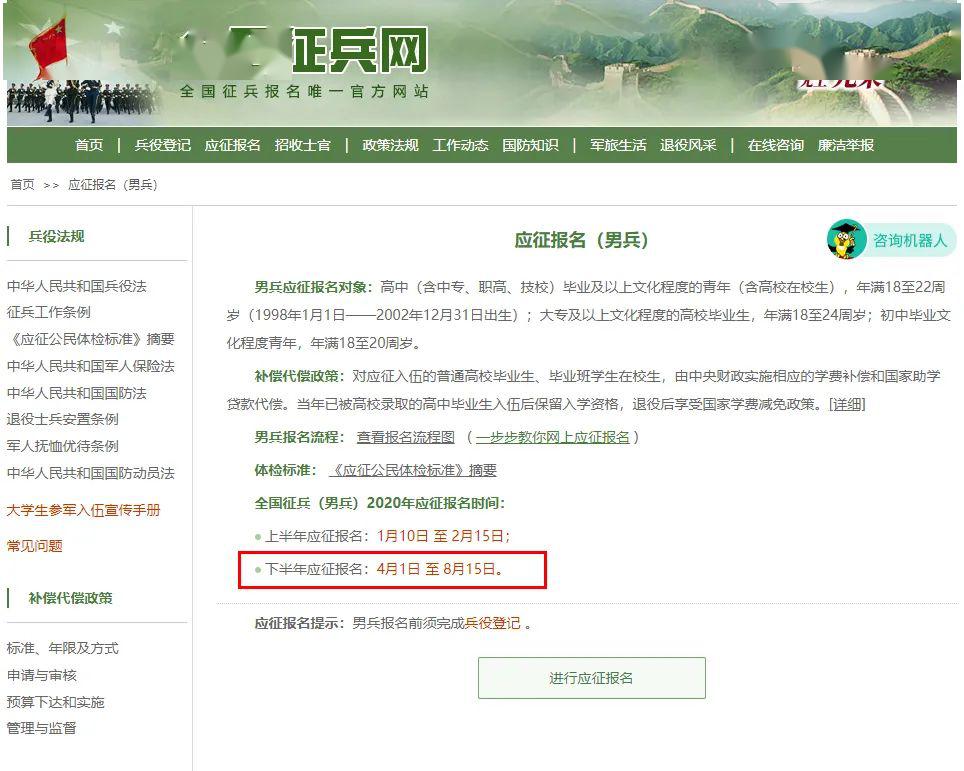Select 廉洁举报 in the top menu
964x771 pixels.
pos(846,145)
